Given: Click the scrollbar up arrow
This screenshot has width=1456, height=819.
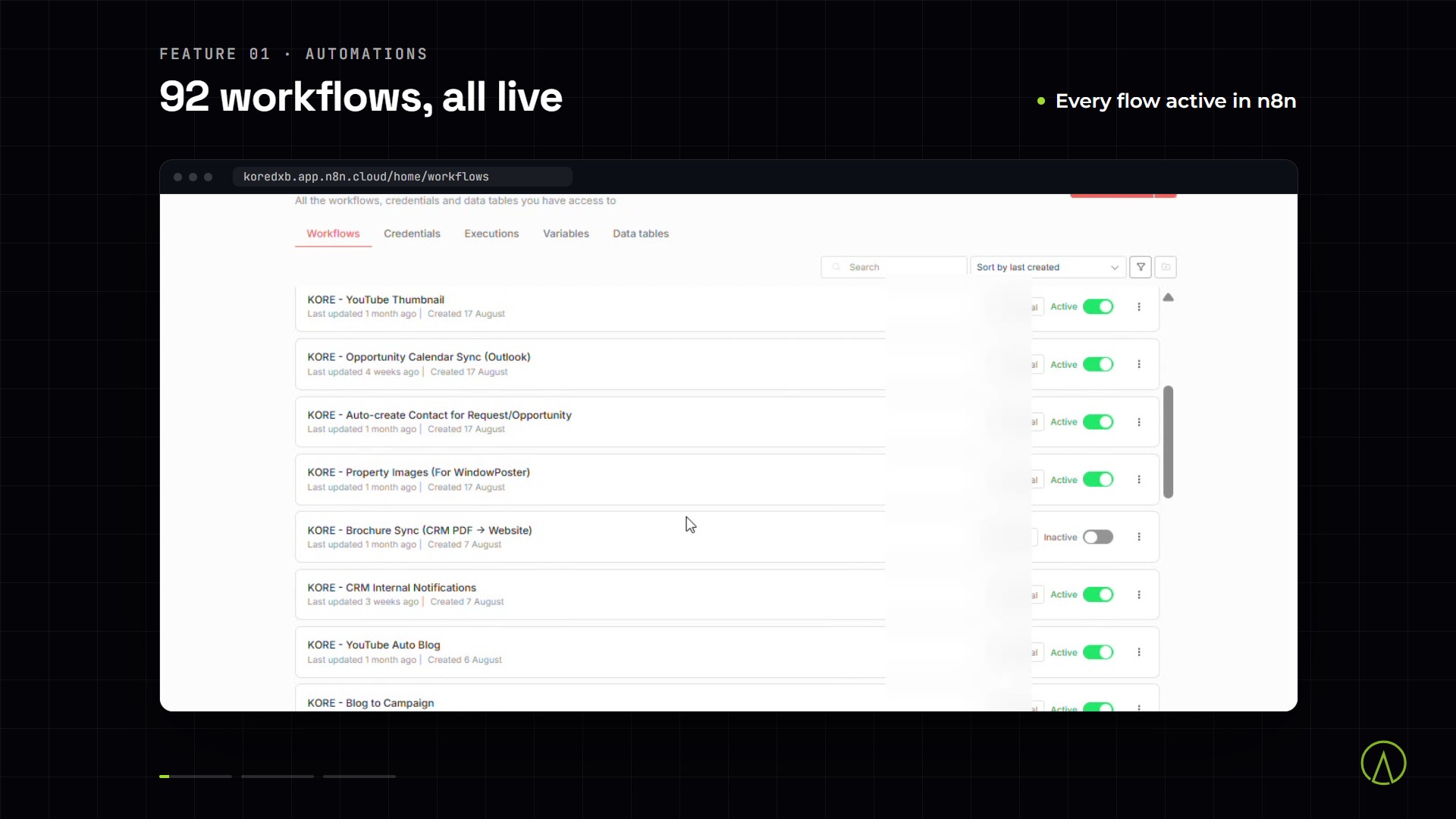Looking at the screenshot, I should click(x=1169, y=297).
